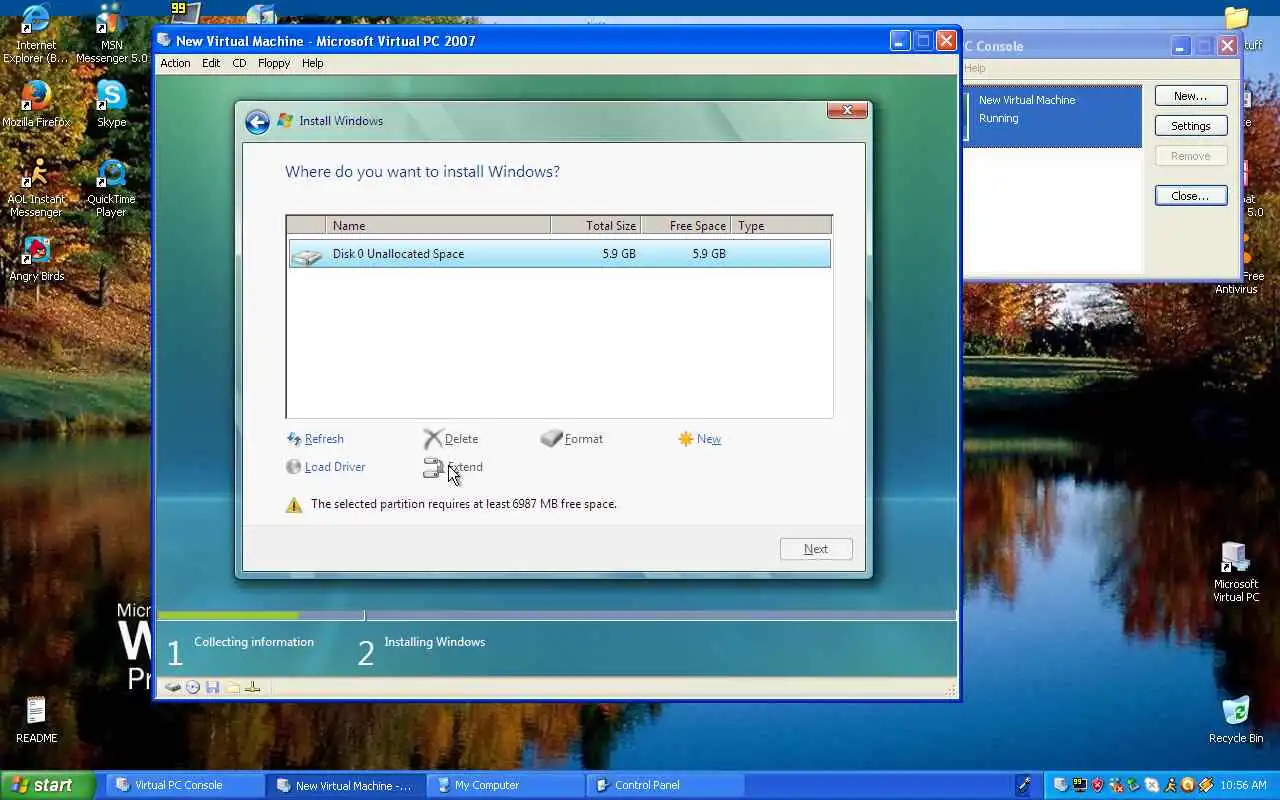Open MSN Messenger 5.0 desktop icon
The image size is (1280, 800).
coord(111,33)
